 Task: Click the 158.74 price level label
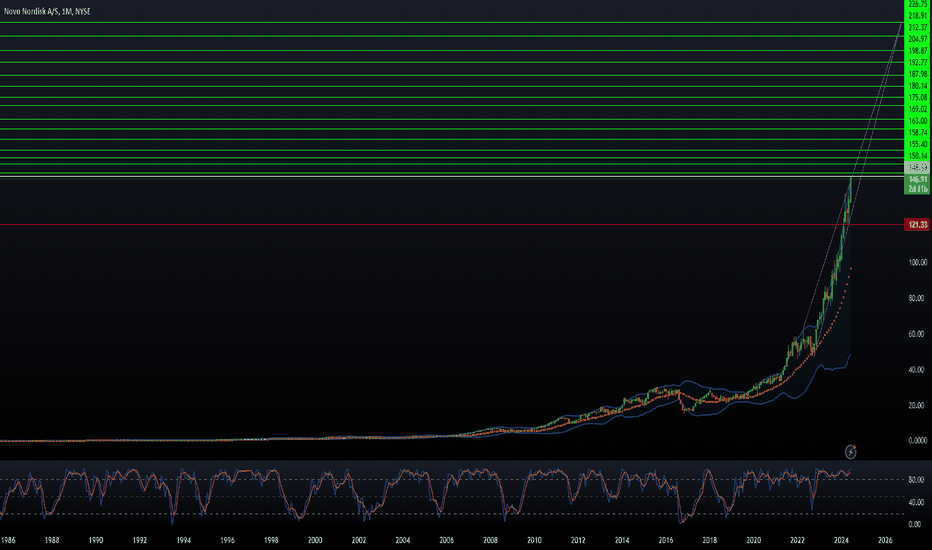[917, 133]
